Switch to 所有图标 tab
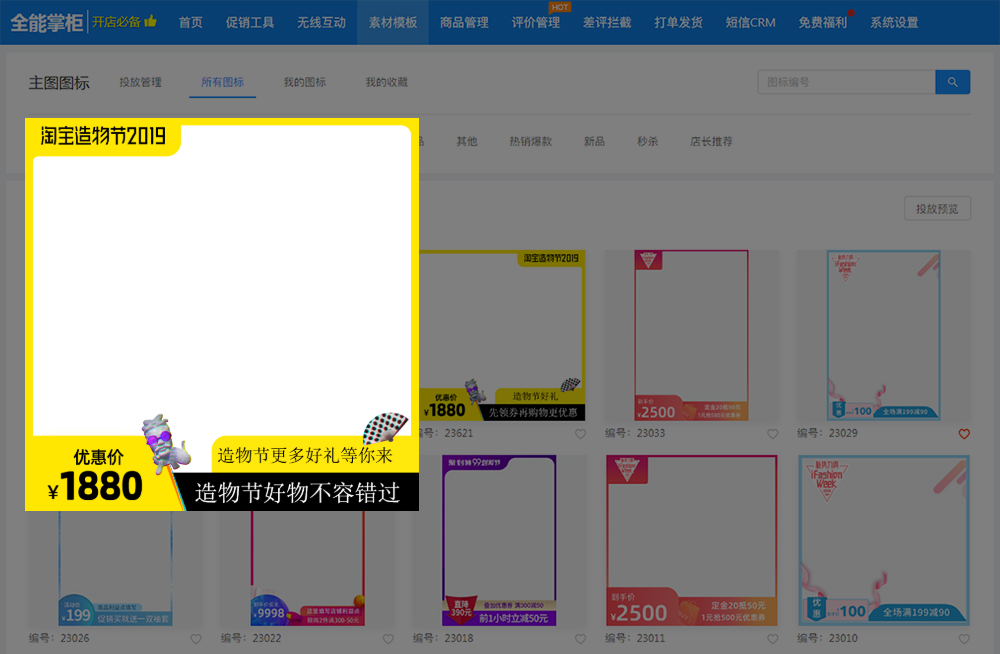 pyautogui.click(x=223, y=82)
